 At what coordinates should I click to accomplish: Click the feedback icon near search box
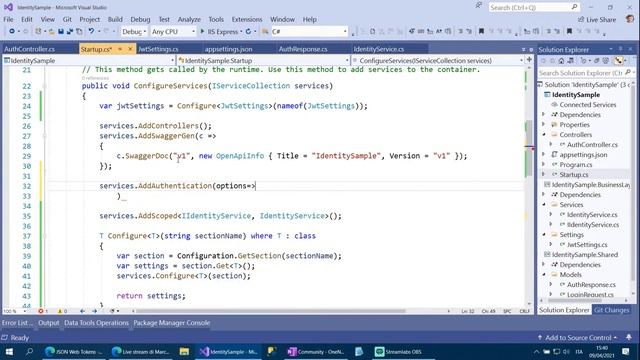click(x=478, y=6)
